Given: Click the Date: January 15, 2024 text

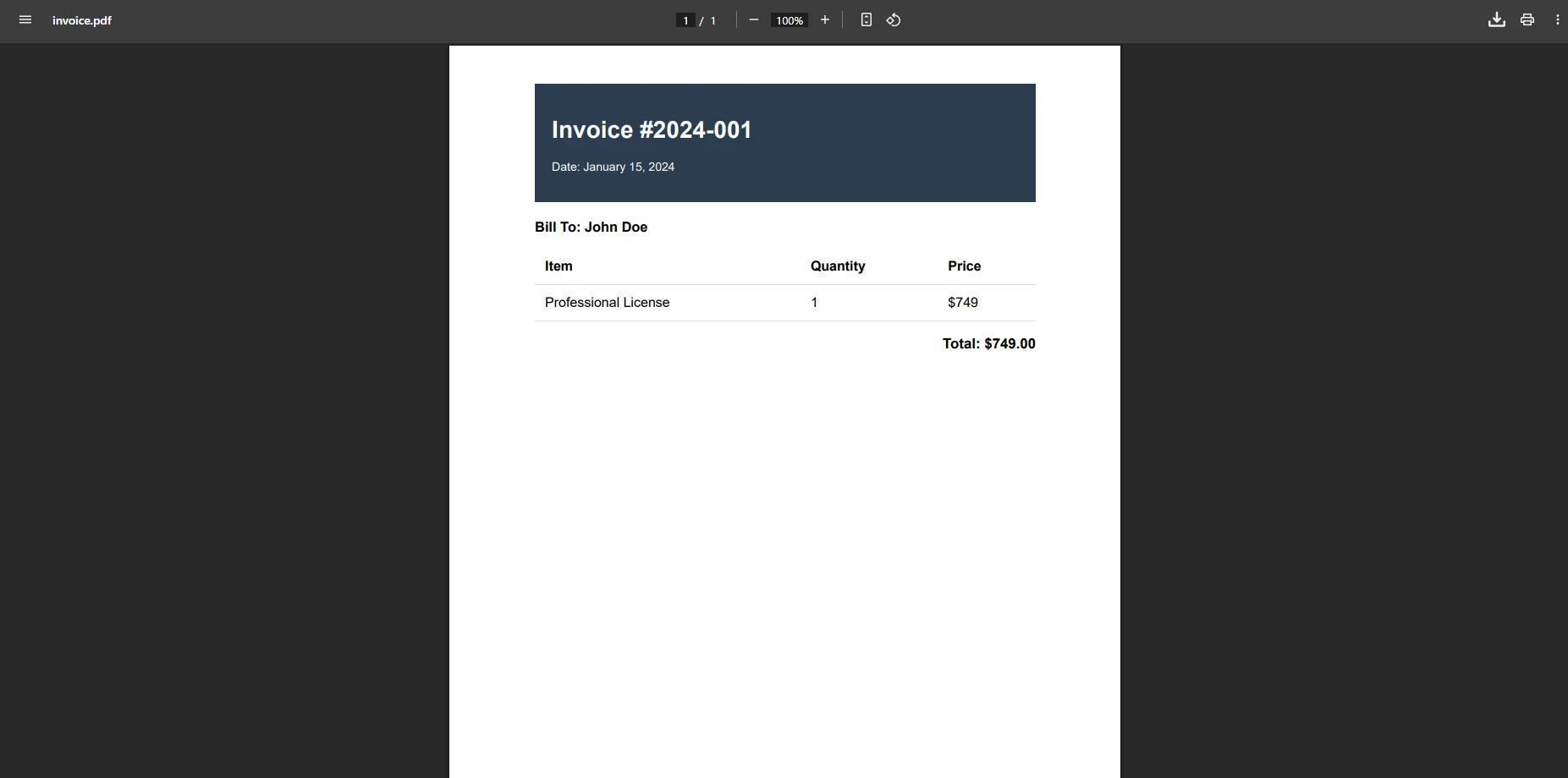Looking at the screenshot, I should (x=613, y=167).
